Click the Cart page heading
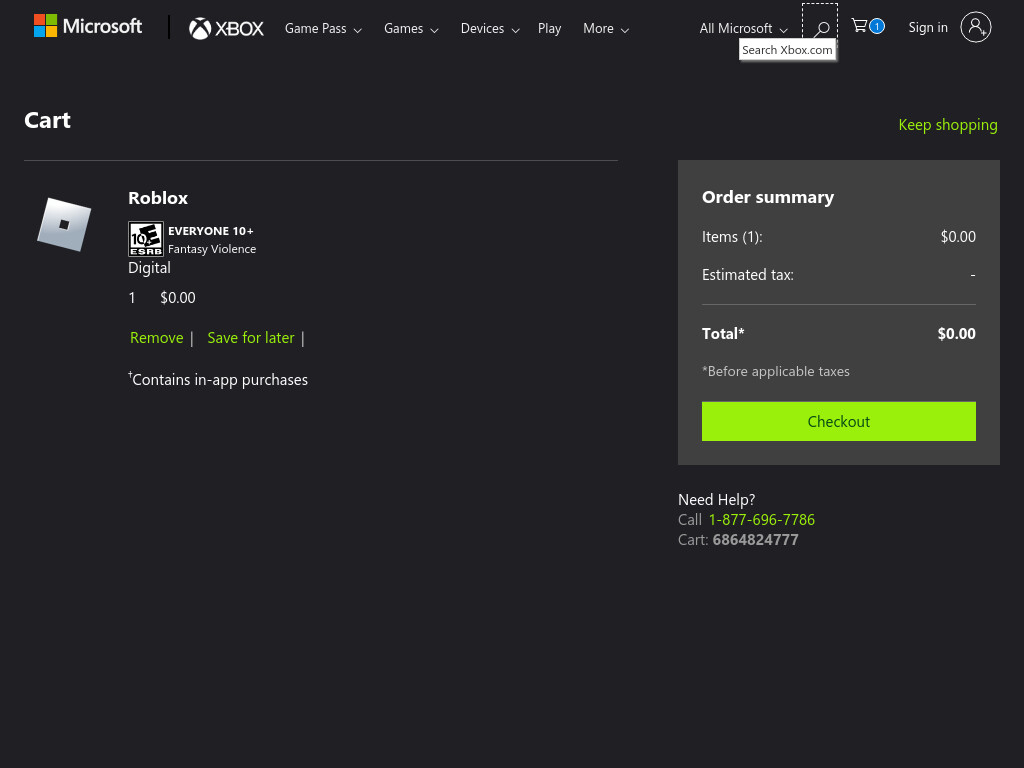Screen dimensions: 1024x768 tap(47, 120)
